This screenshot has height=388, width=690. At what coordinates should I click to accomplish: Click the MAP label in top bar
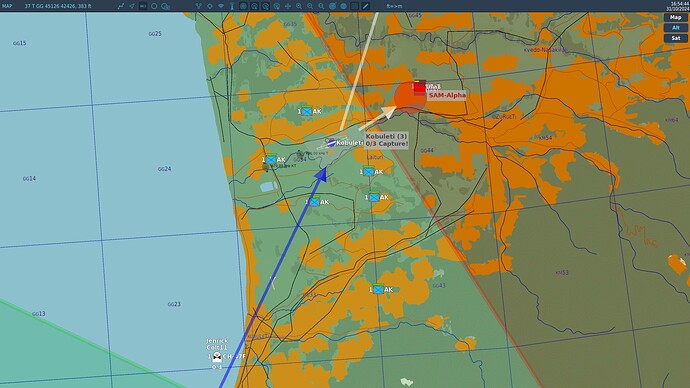7,6
